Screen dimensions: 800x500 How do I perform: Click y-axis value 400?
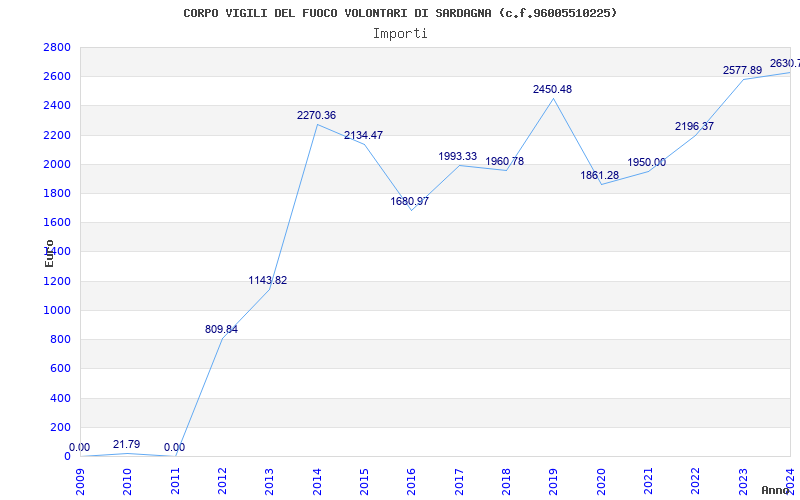point(61,398)
